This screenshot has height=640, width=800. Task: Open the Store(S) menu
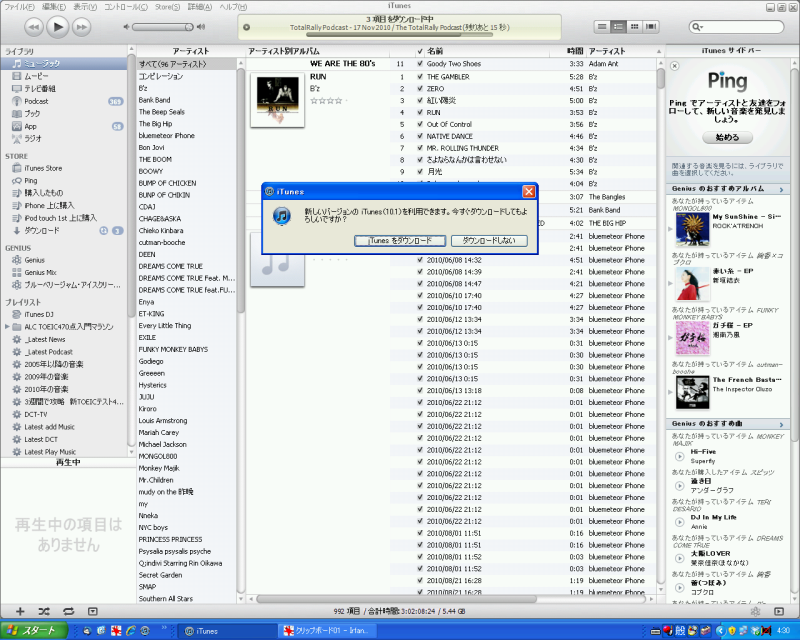167,7
